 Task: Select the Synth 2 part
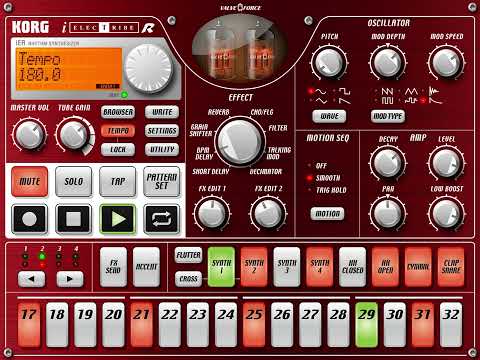click(x=254, y=267)
